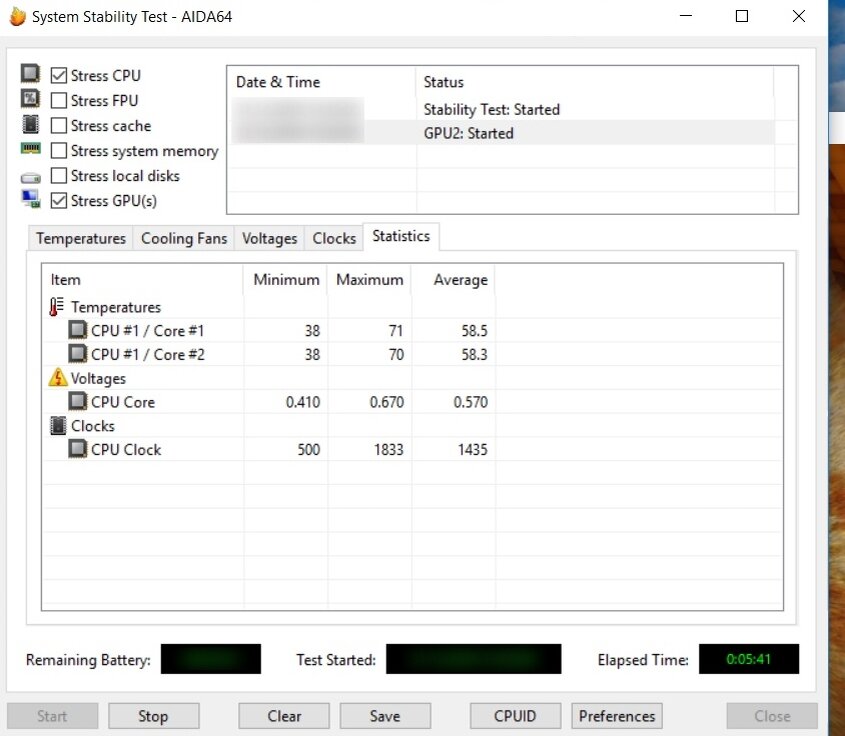
Task: Select the 'GPU2: Started' log entry
Action: [502, 133]
